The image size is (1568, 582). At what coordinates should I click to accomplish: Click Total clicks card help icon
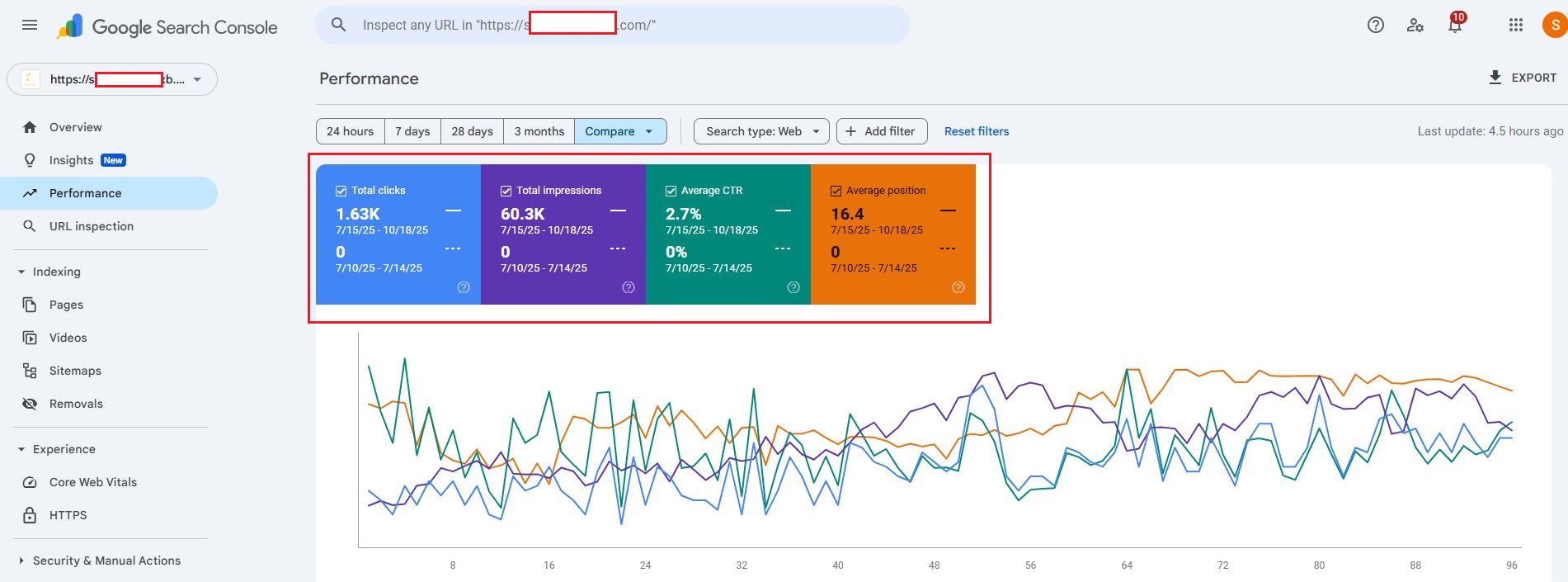(x=464, y=287)
